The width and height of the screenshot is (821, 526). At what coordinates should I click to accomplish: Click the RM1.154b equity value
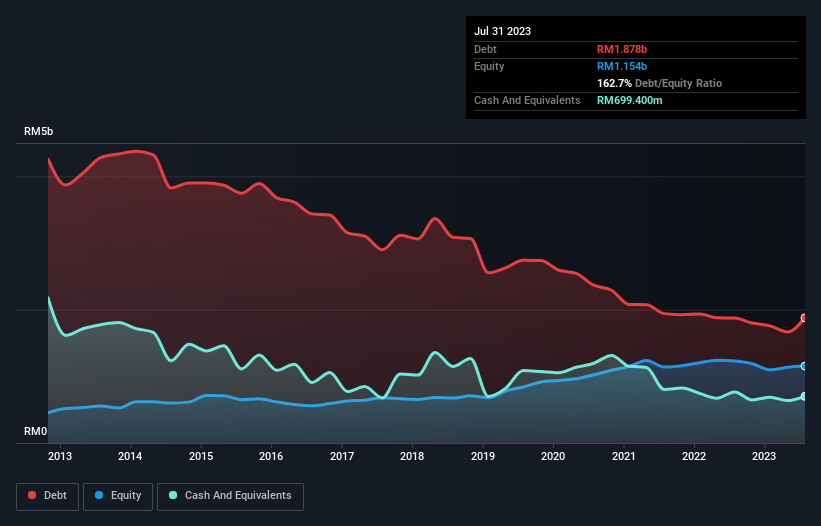pyautogui.click(x=622, y=66)
